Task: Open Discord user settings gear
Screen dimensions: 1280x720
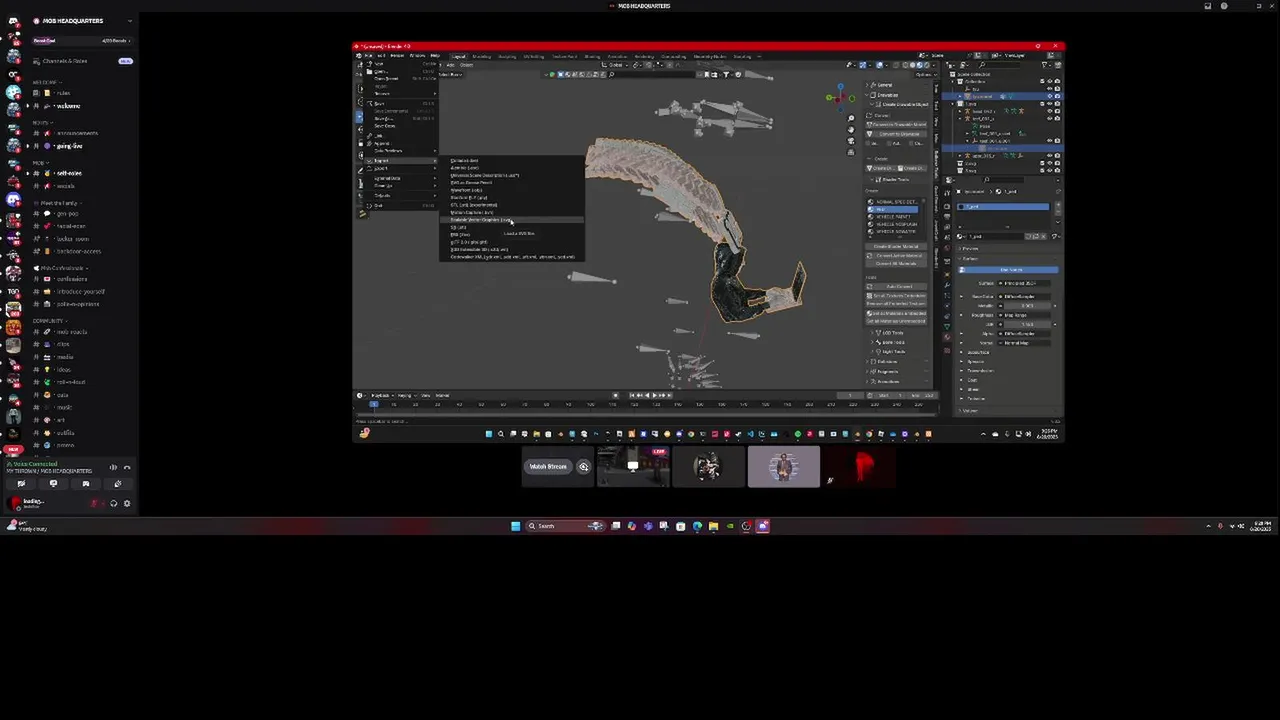Action: [x=127, y=503]
